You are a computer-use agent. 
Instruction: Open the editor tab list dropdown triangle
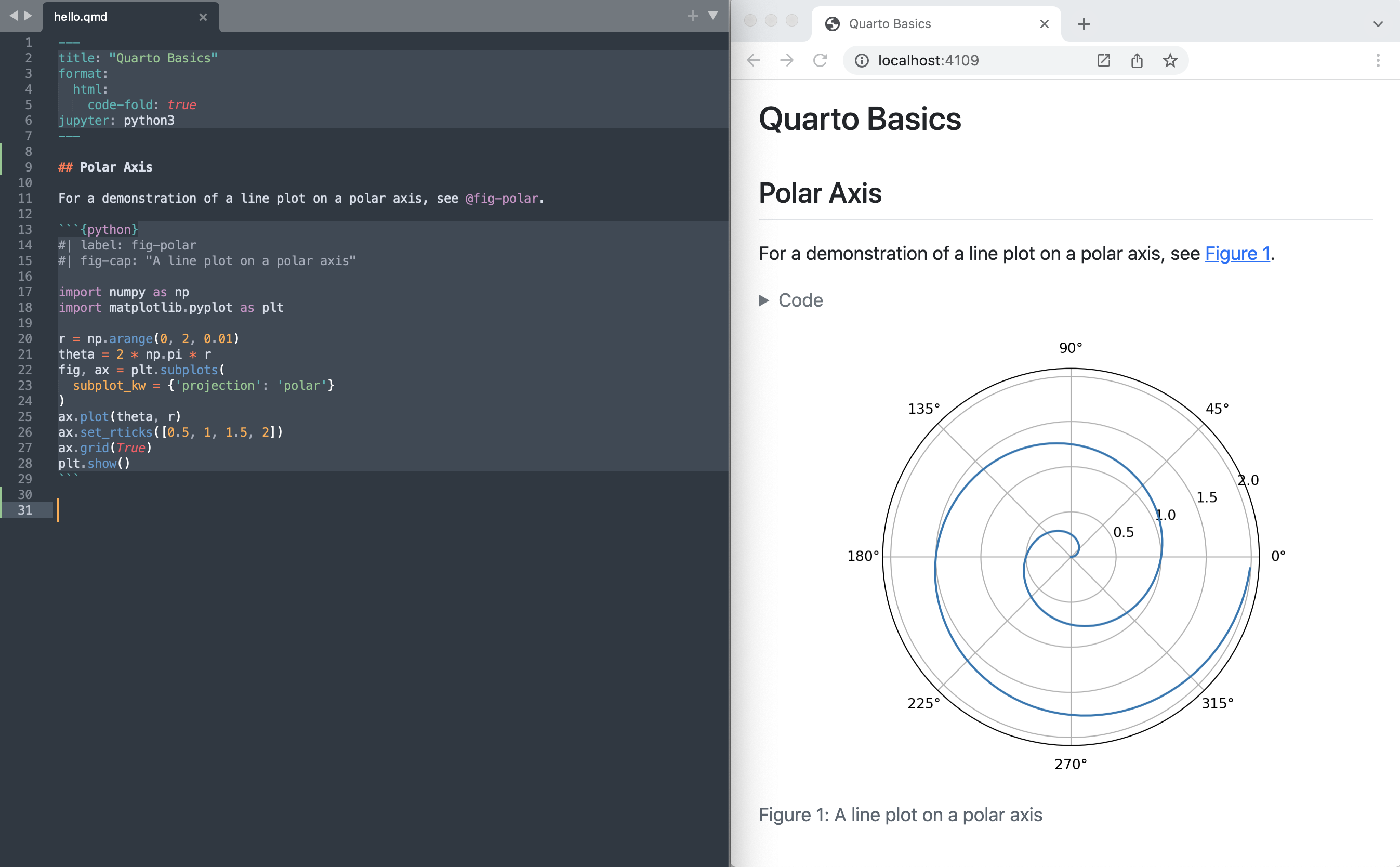[x=712, y=16]
